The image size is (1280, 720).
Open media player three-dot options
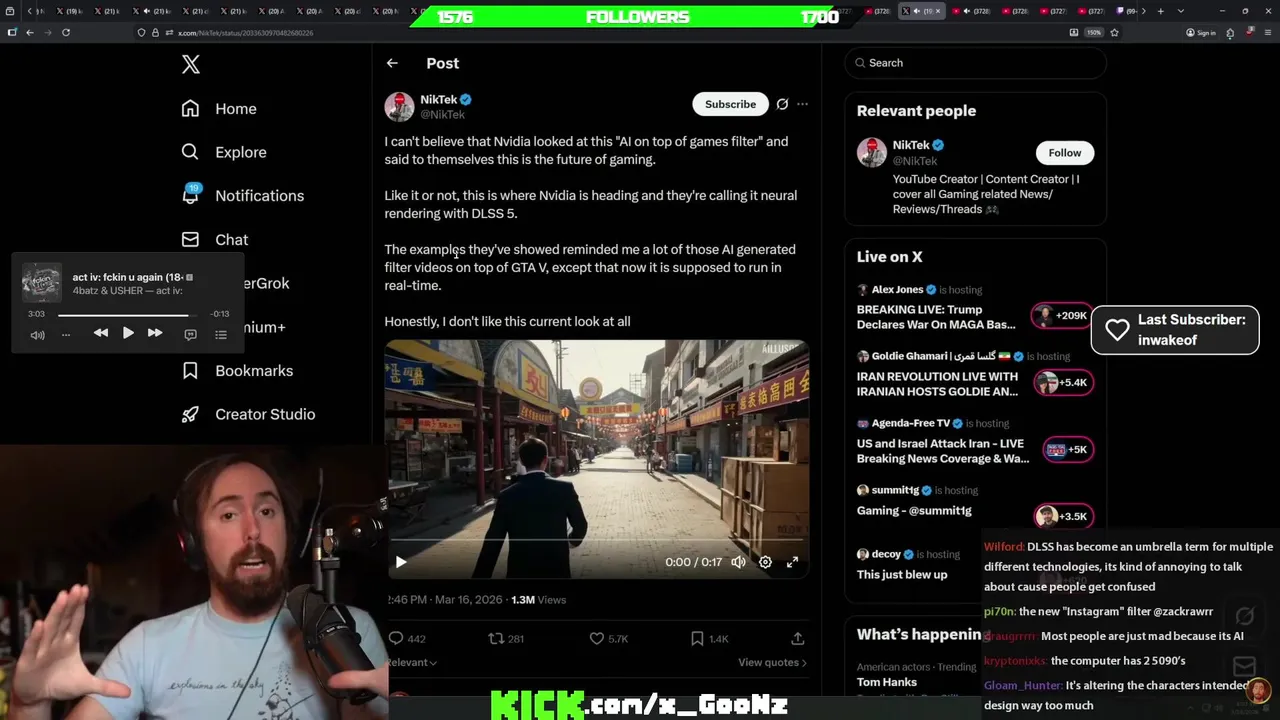coord(66,335)
